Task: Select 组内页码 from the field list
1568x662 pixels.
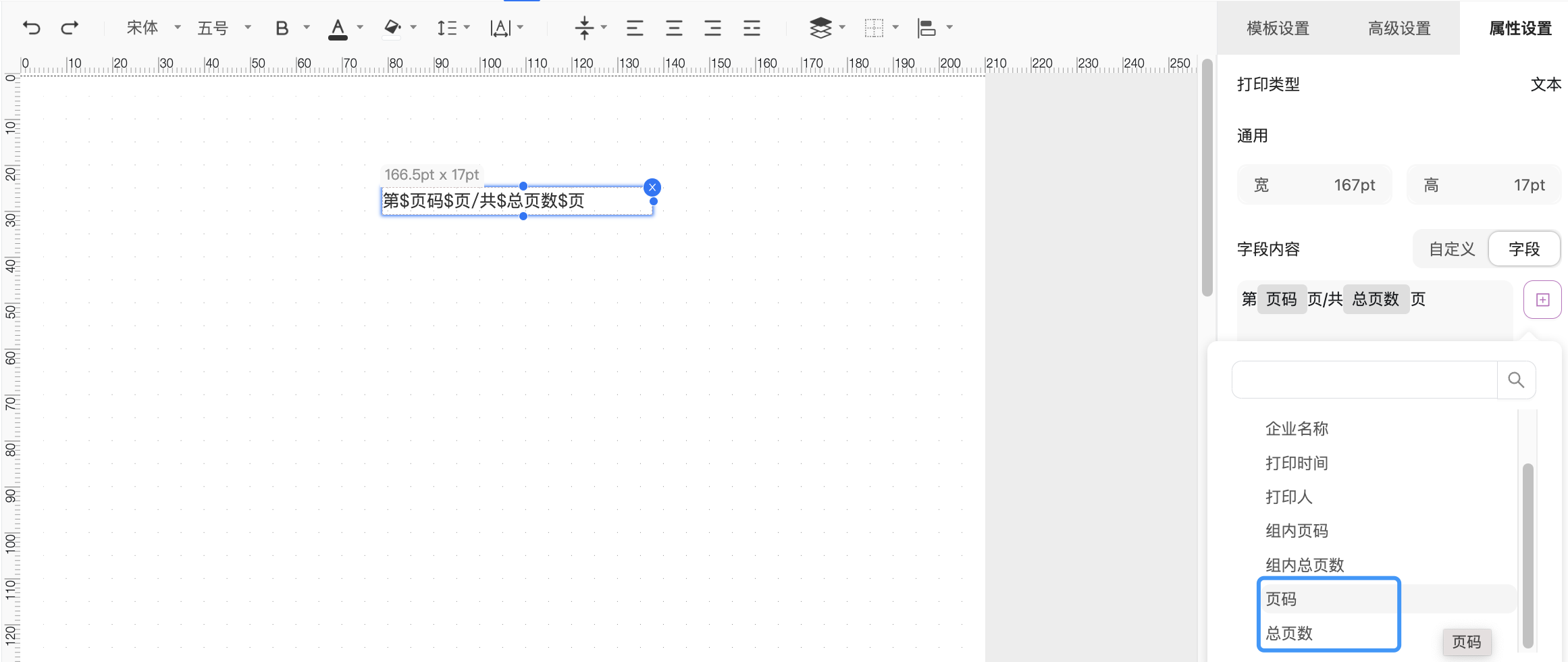Action: pyautogui.click(x=1297, y=530)
